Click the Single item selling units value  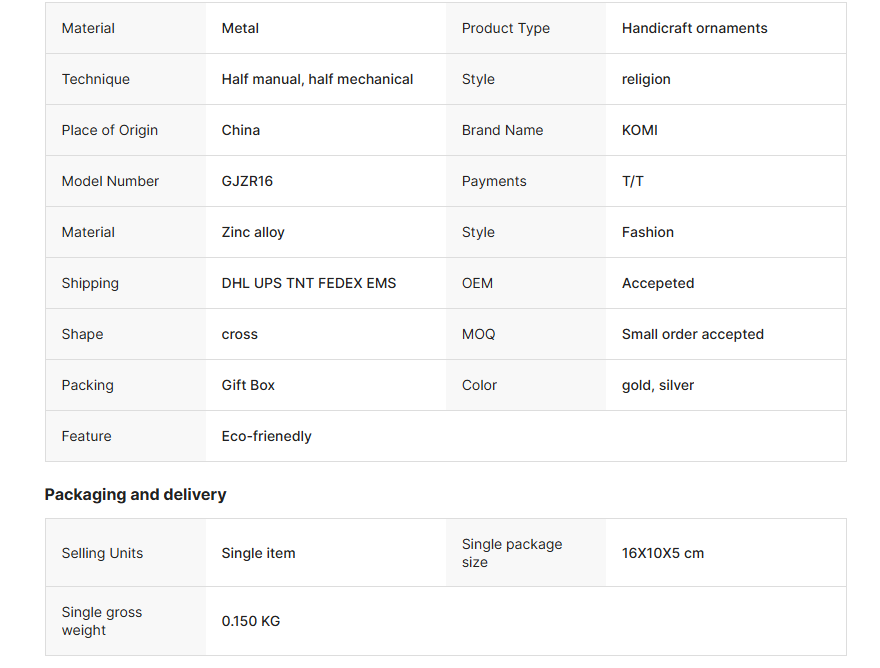pos(258,553)
